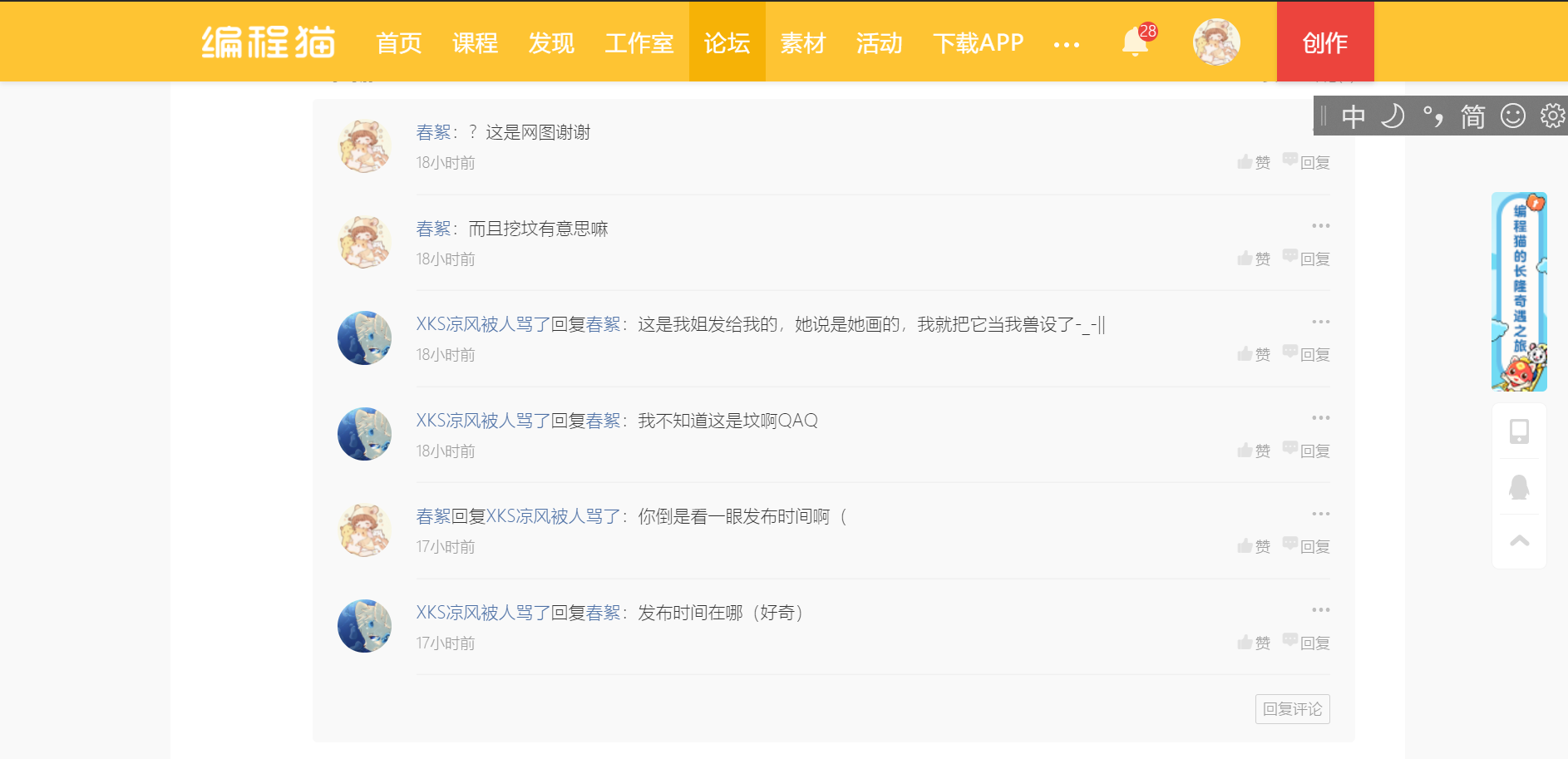
Task: Open the user profile avatar in the header
Action: pyautogui.click(x=1216, y=42)
